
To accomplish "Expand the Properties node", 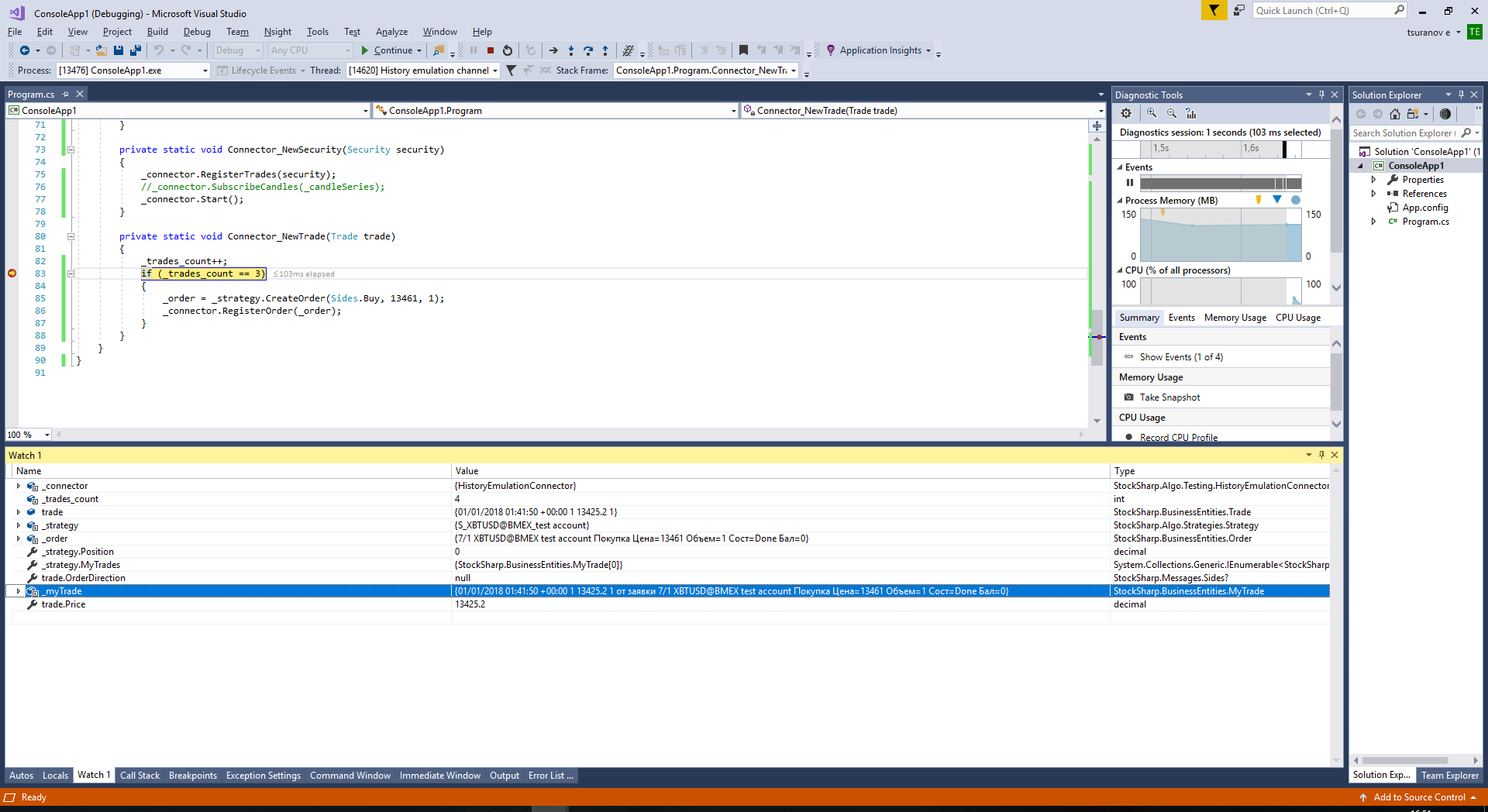I will pyautogui.click(x=1373, y=180).
